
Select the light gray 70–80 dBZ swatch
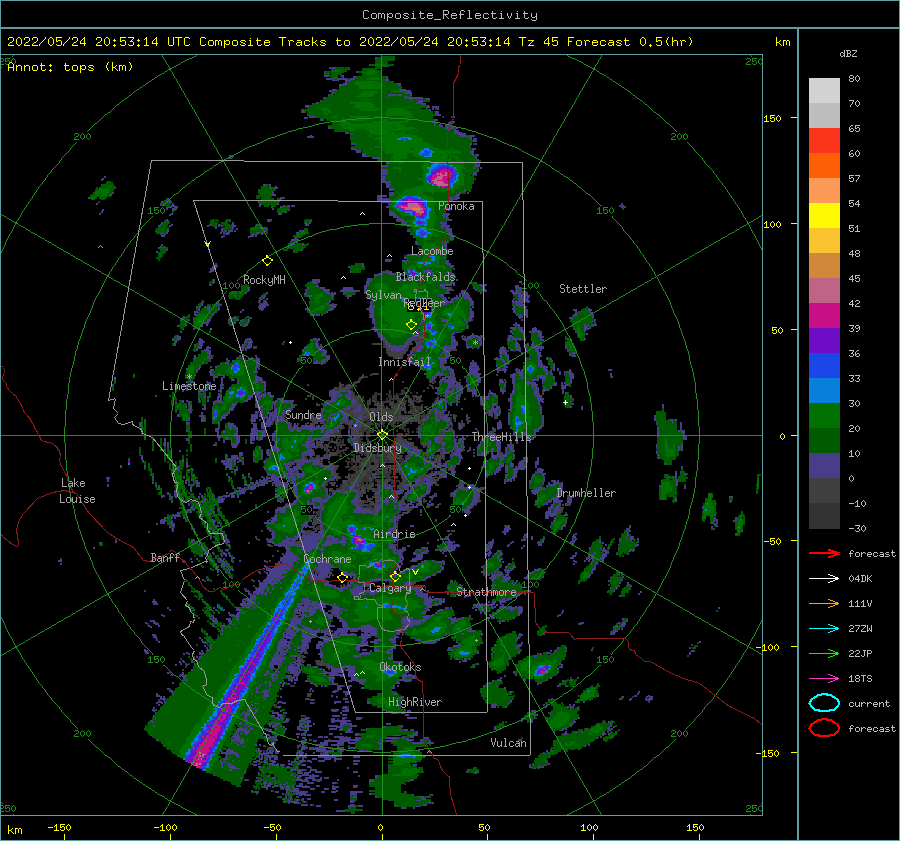824,90
